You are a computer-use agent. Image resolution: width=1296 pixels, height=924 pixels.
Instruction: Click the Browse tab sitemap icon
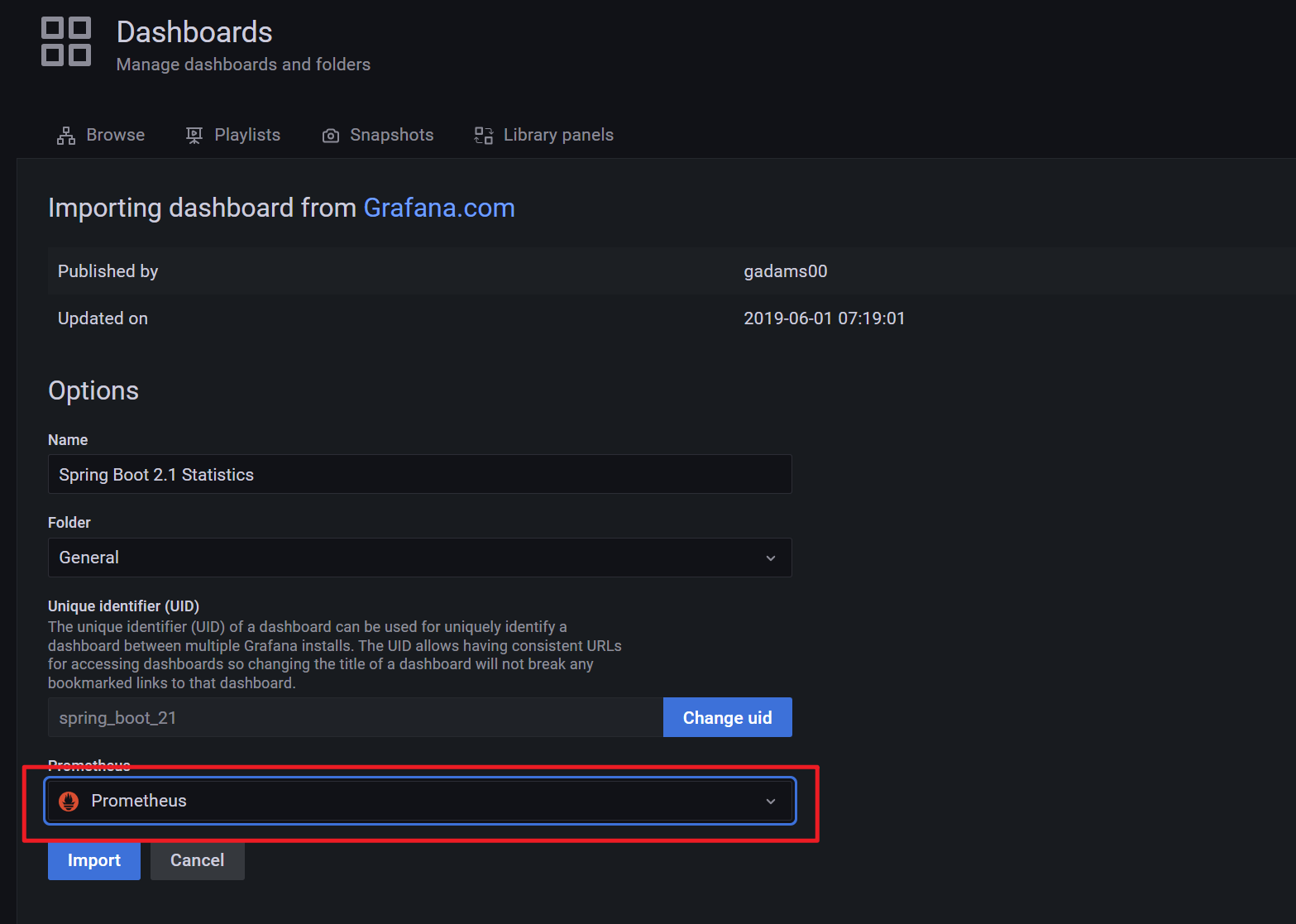[66, 136]
